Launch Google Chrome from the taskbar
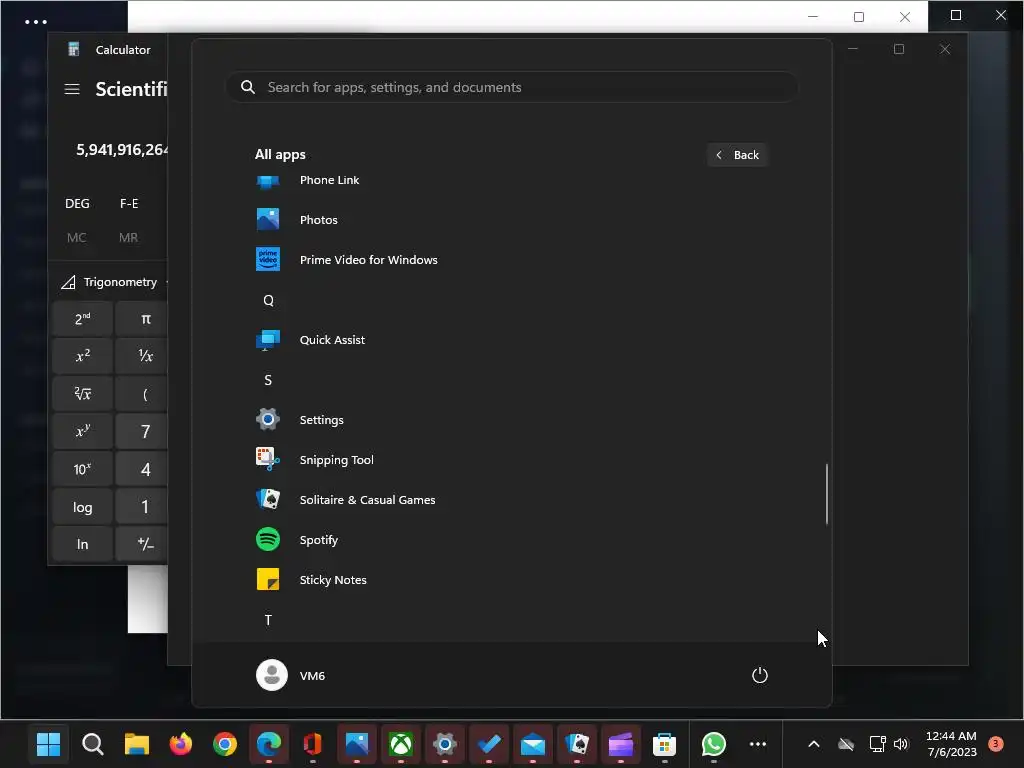The height and width of the screenshot is (768, 1024). pos(225,744)
